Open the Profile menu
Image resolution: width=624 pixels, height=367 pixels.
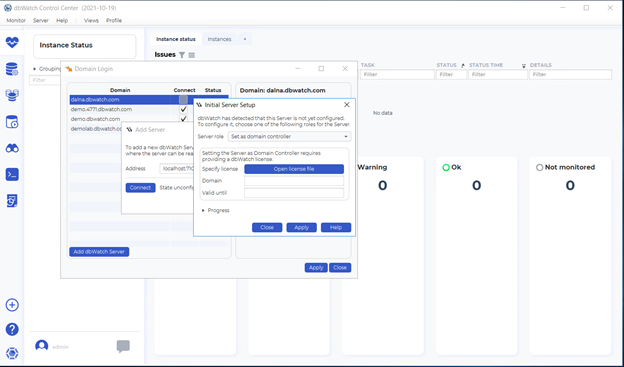114,20
